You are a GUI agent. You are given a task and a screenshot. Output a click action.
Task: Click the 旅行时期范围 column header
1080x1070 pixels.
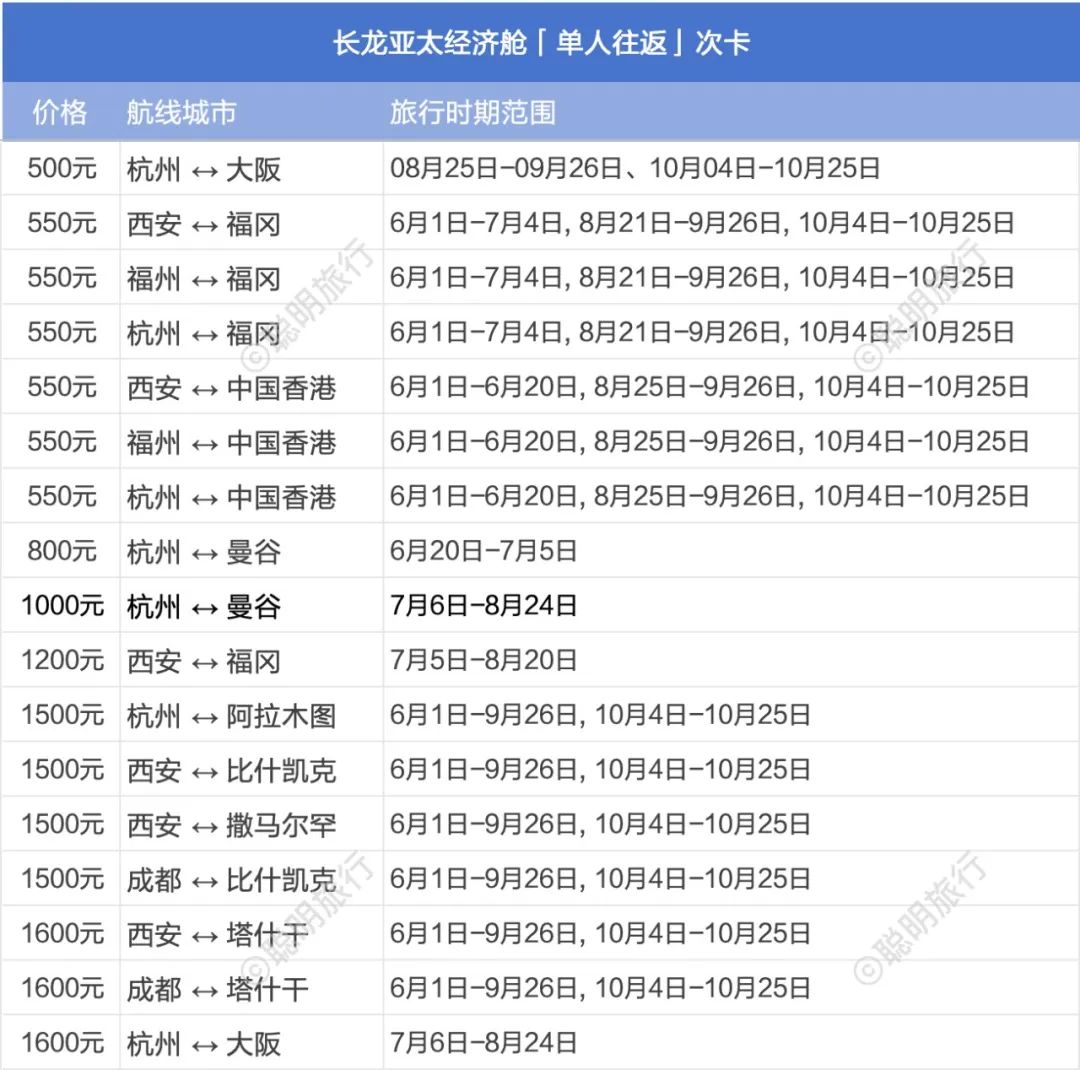click(x=472, y=112)
